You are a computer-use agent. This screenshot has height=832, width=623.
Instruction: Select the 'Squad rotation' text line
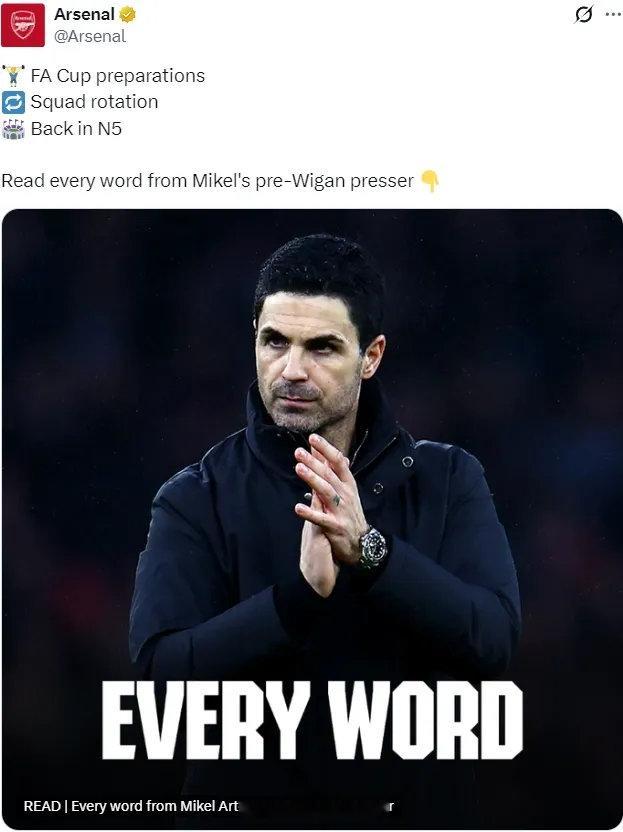coord(94,102)
